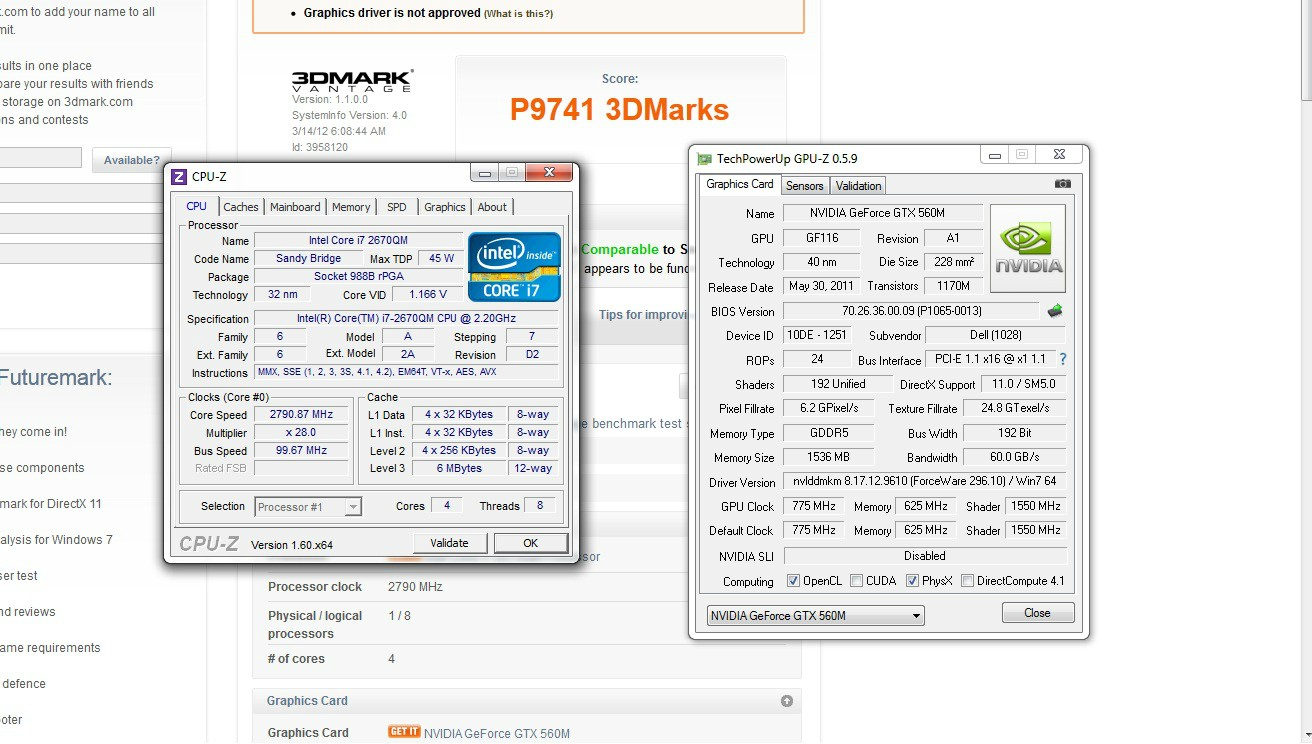Screen dimensions: 1312x744
Task: Click the Release Date value May 30, 2011
Action: click(821, 286)
